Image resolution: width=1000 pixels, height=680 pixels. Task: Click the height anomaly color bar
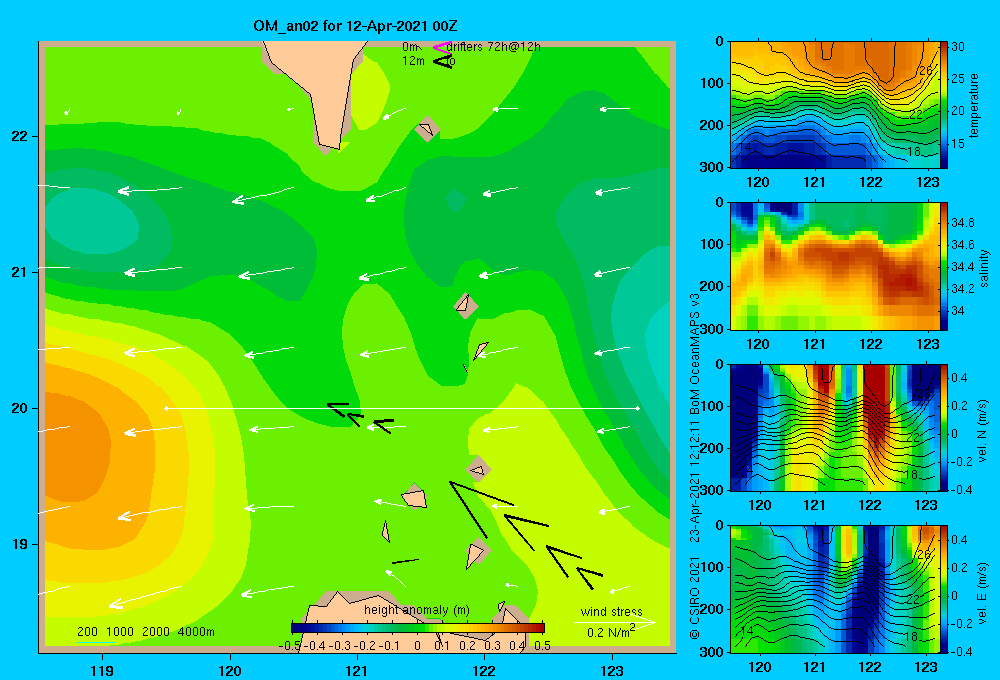[x=418, y=628]
